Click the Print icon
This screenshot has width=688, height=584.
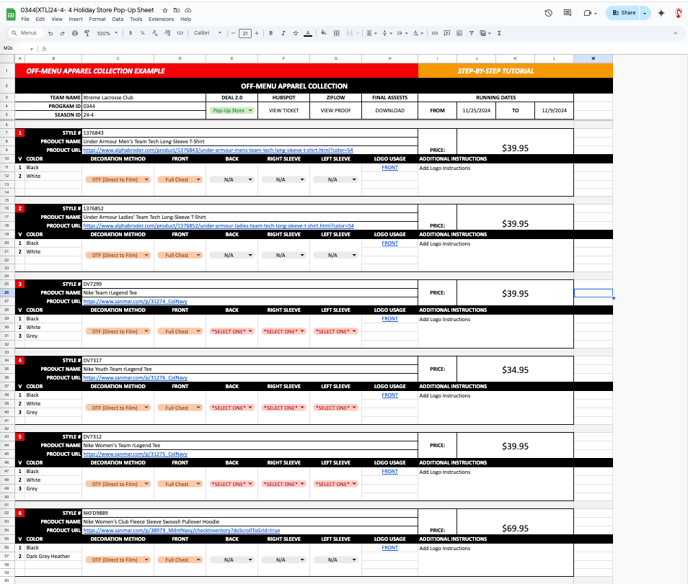tap(74, 33)
